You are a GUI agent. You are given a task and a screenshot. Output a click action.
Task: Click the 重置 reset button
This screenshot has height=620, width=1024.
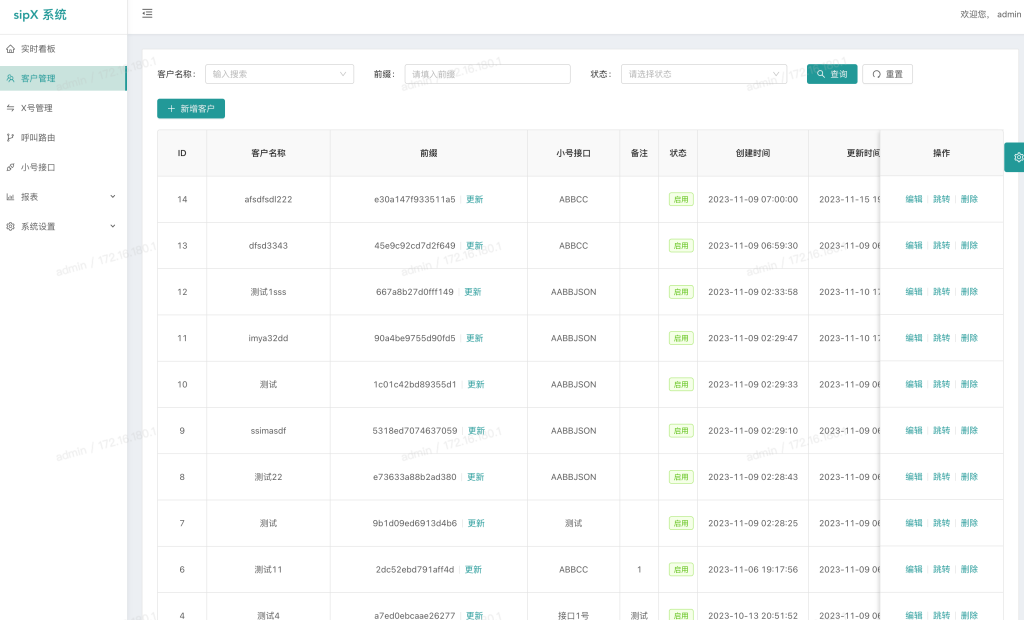coord(888,74)
